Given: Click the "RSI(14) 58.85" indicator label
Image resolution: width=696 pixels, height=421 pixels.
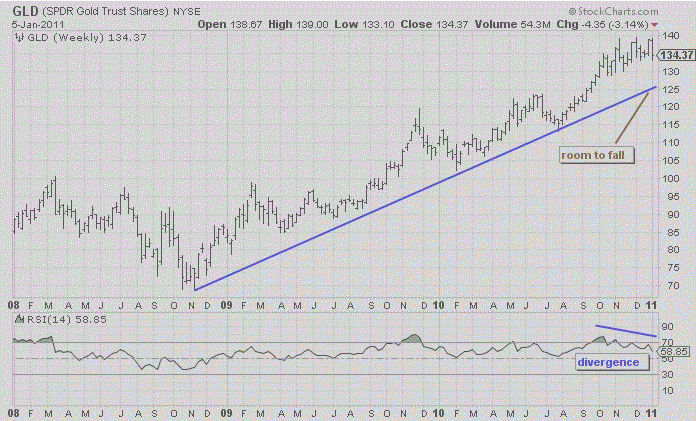Looking at the screenshot, I should [67, 319].
